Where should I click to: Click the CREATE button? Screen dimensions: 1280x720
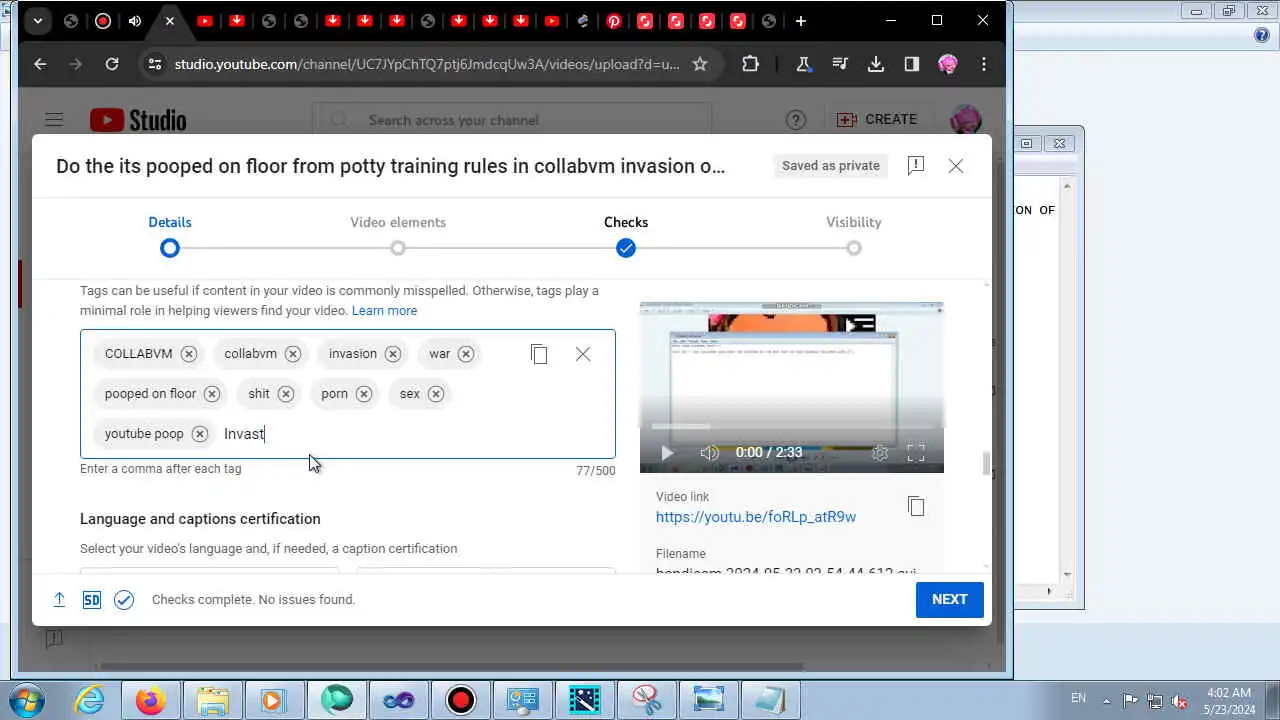tap(877, 120)
